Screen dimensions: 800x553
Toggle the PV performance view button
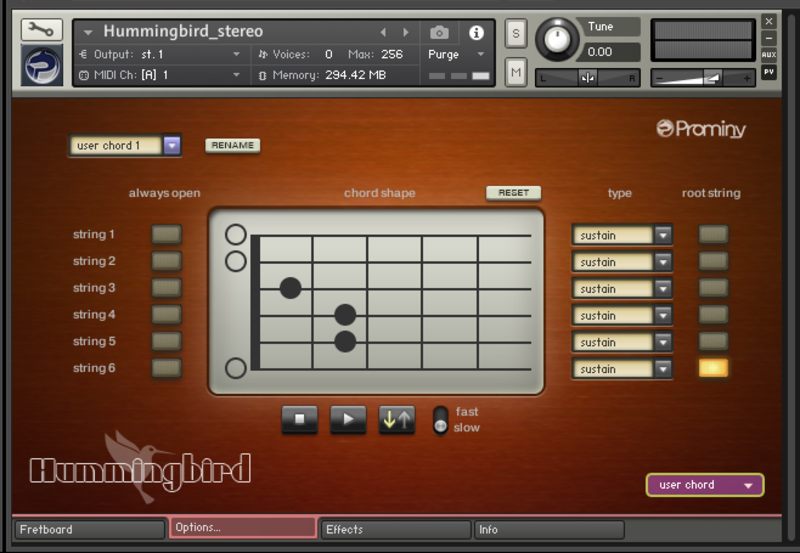click(x=769, y=72)
